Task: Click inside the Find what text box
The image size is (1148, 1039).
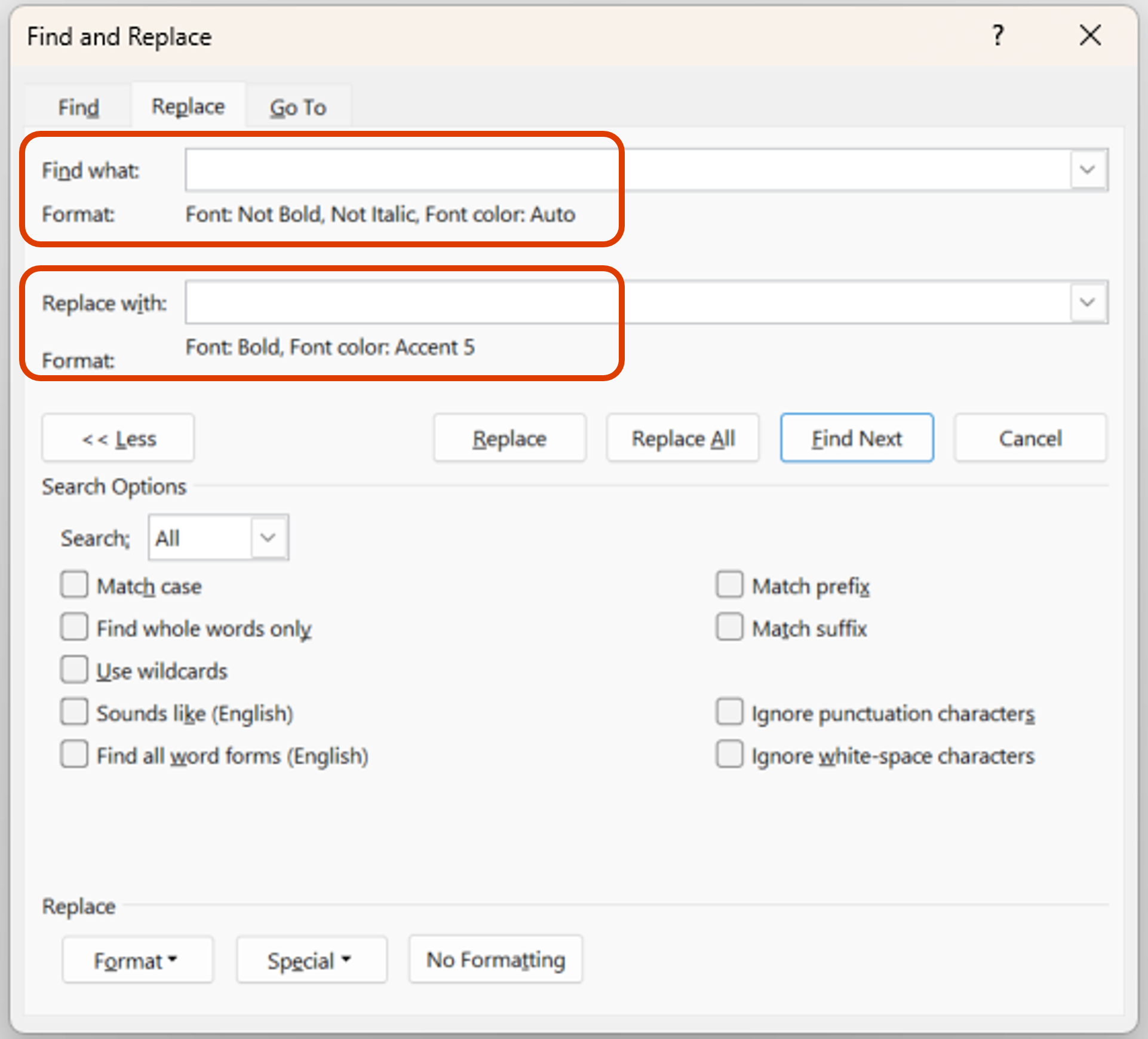Action: (x=627, y=170)
